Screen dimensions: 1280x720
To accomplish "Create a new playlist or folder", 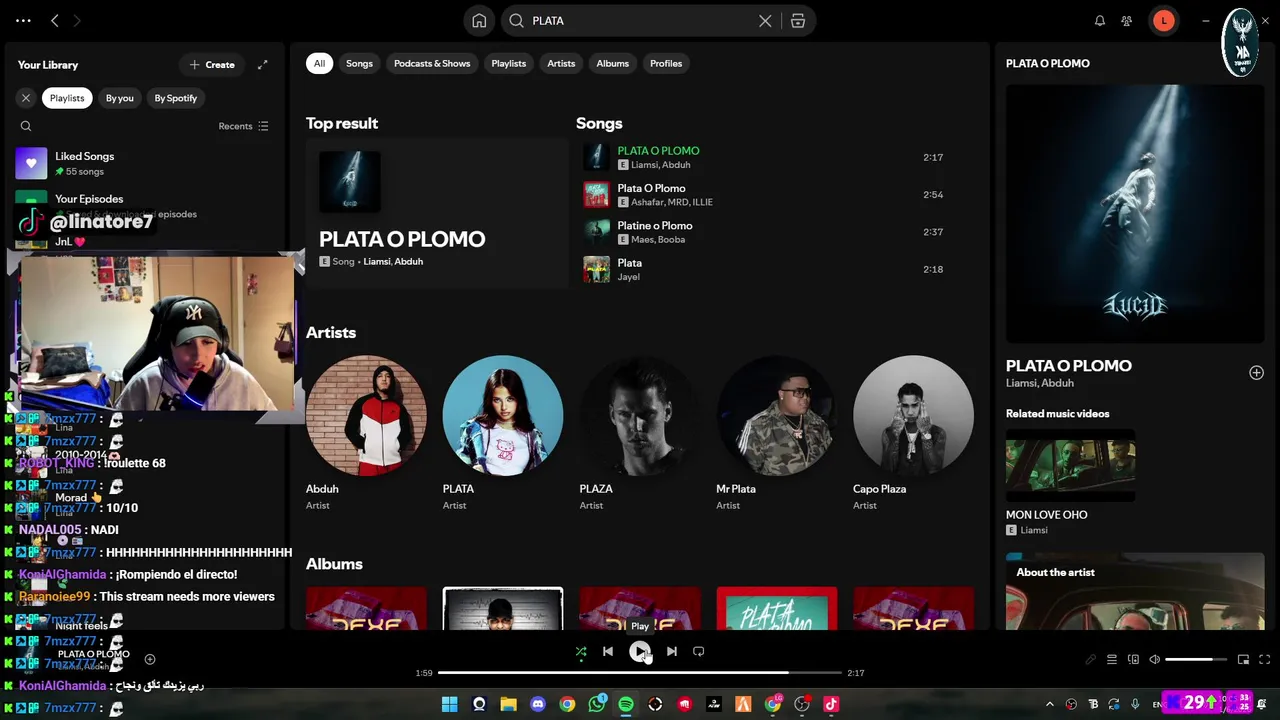I will 212,65.
